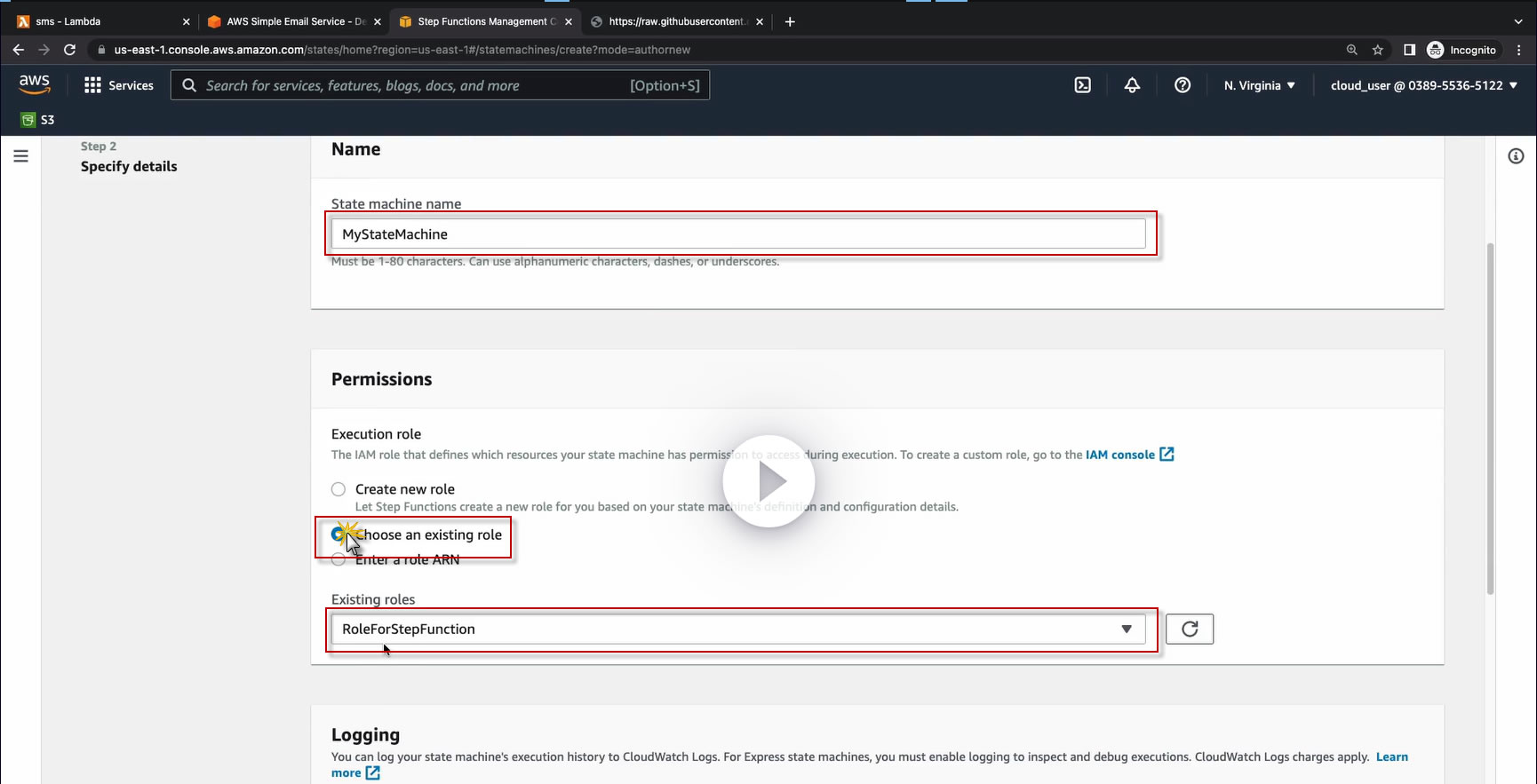Open the side navigation hamburger menu

[x=21, y=156]
